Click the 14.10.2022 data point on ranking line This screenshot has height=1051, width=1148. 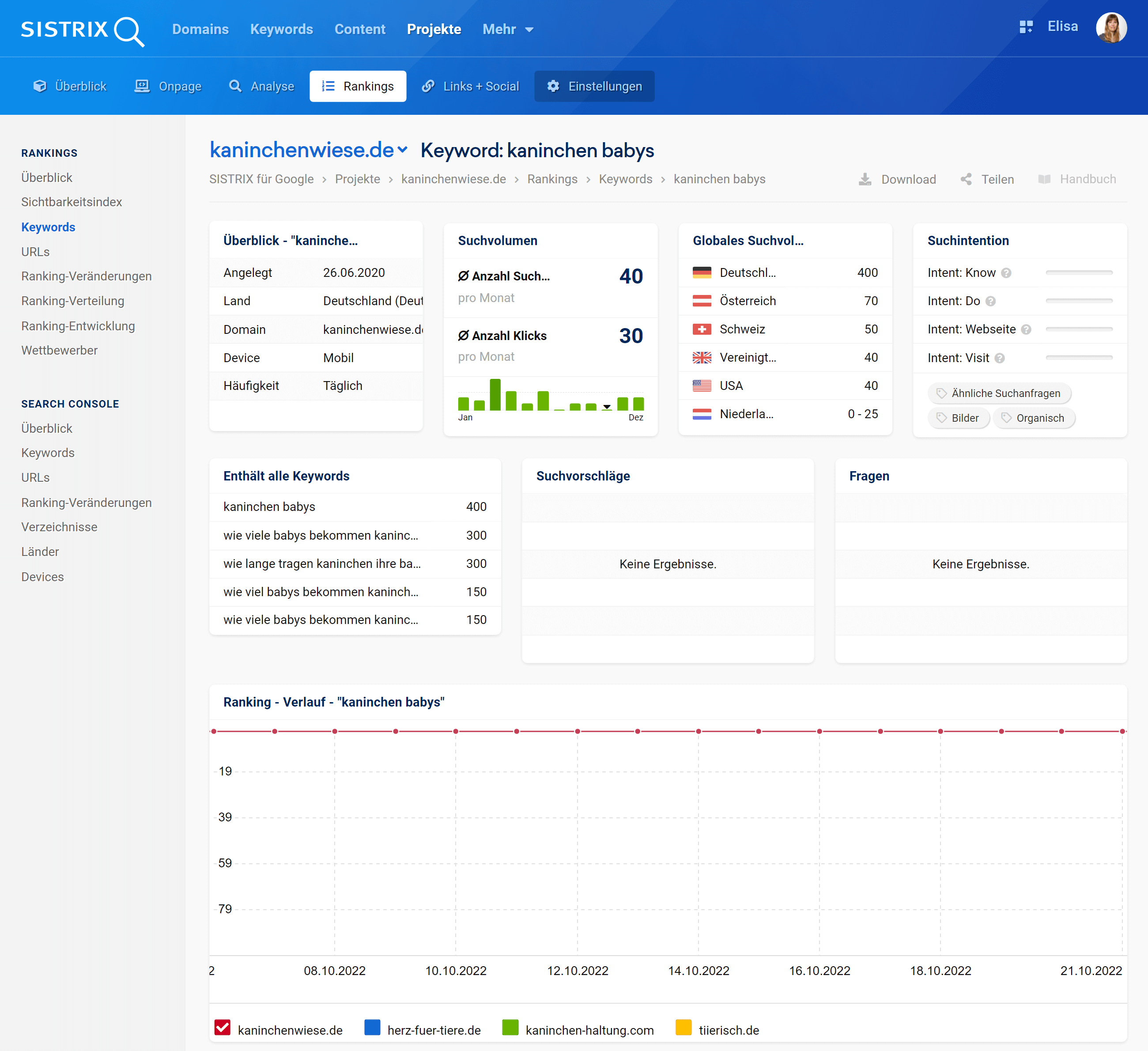698,731
